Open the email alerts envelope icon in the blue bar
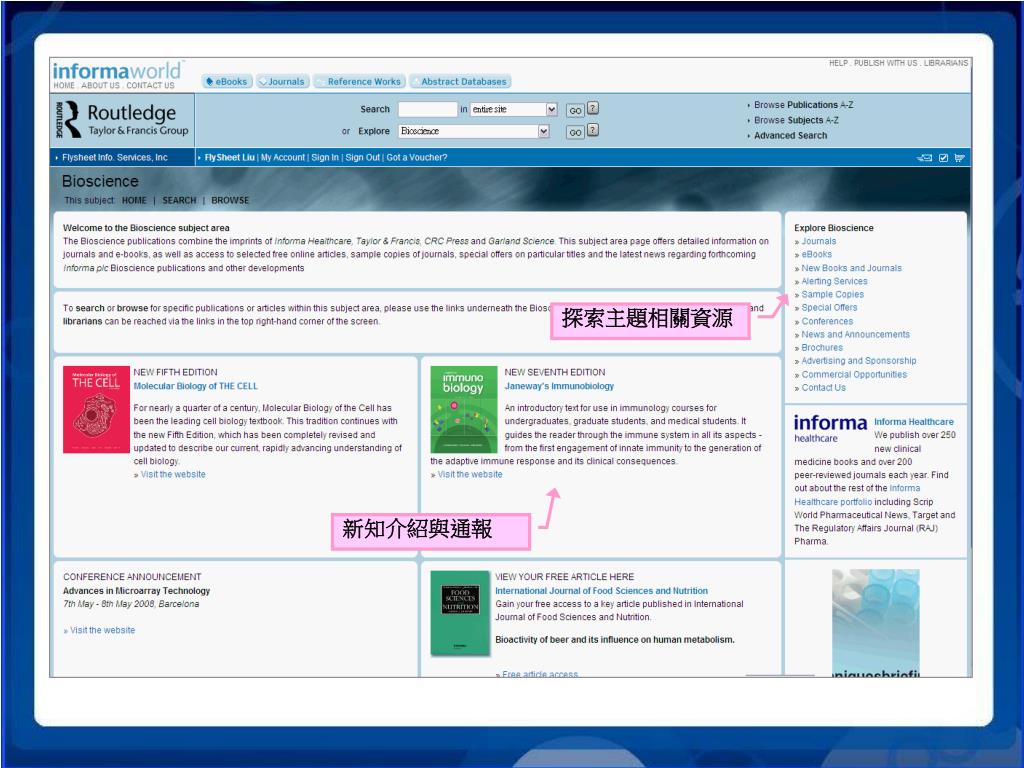This screenshot has height=768, width=1024. click(924, 157)
